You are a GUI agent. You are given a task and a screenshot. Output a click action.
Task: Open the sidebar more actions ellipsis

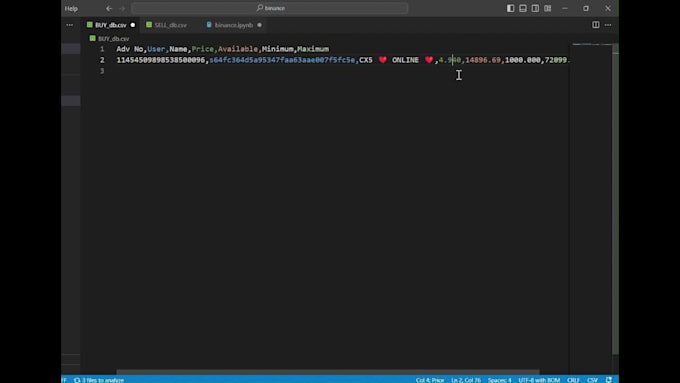70,25
